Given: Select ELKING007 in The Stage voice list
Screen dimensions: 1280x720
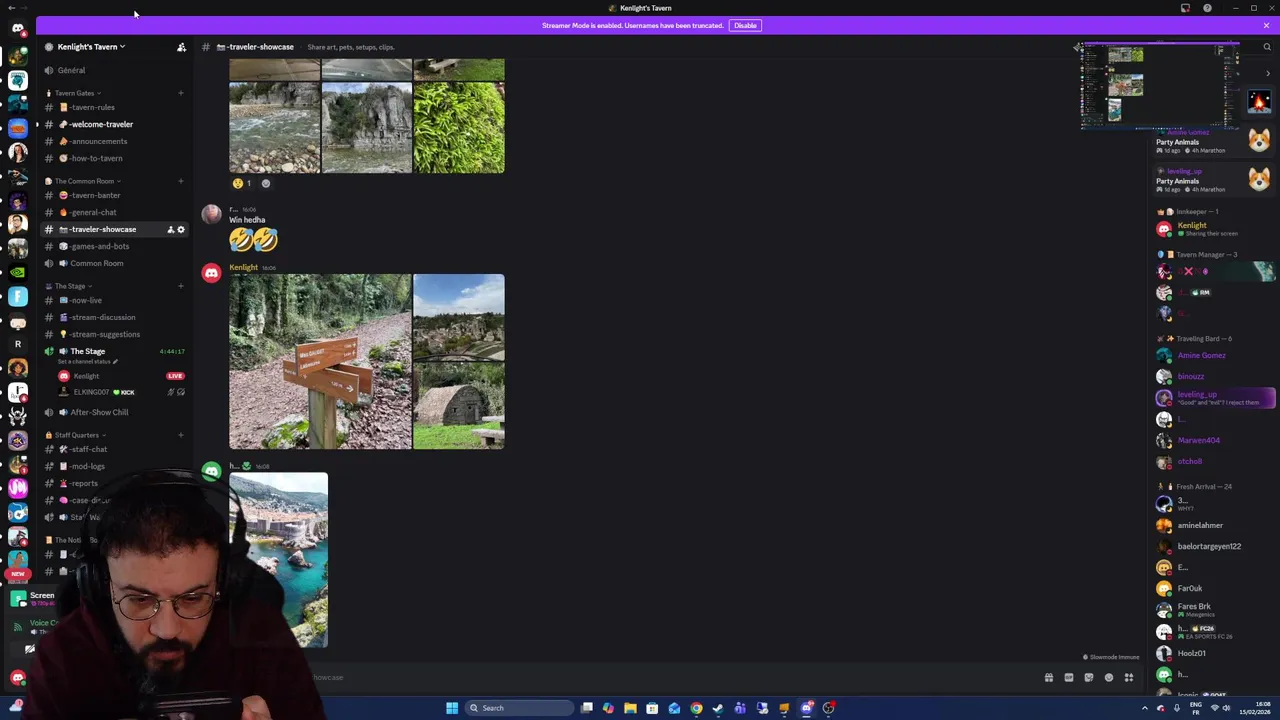Looking at the screenshot, I should (x=121, y=392).
